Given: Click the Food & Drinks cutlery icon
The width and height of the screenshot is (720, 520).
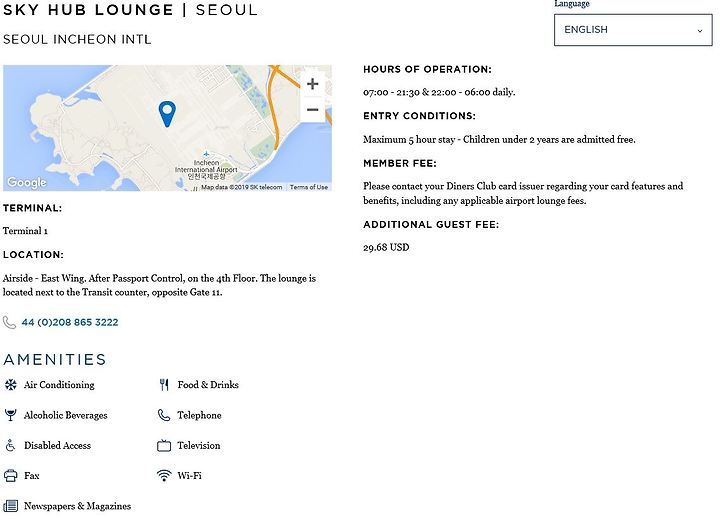Looking at the screenshot, I should click(x=164, y=384).
